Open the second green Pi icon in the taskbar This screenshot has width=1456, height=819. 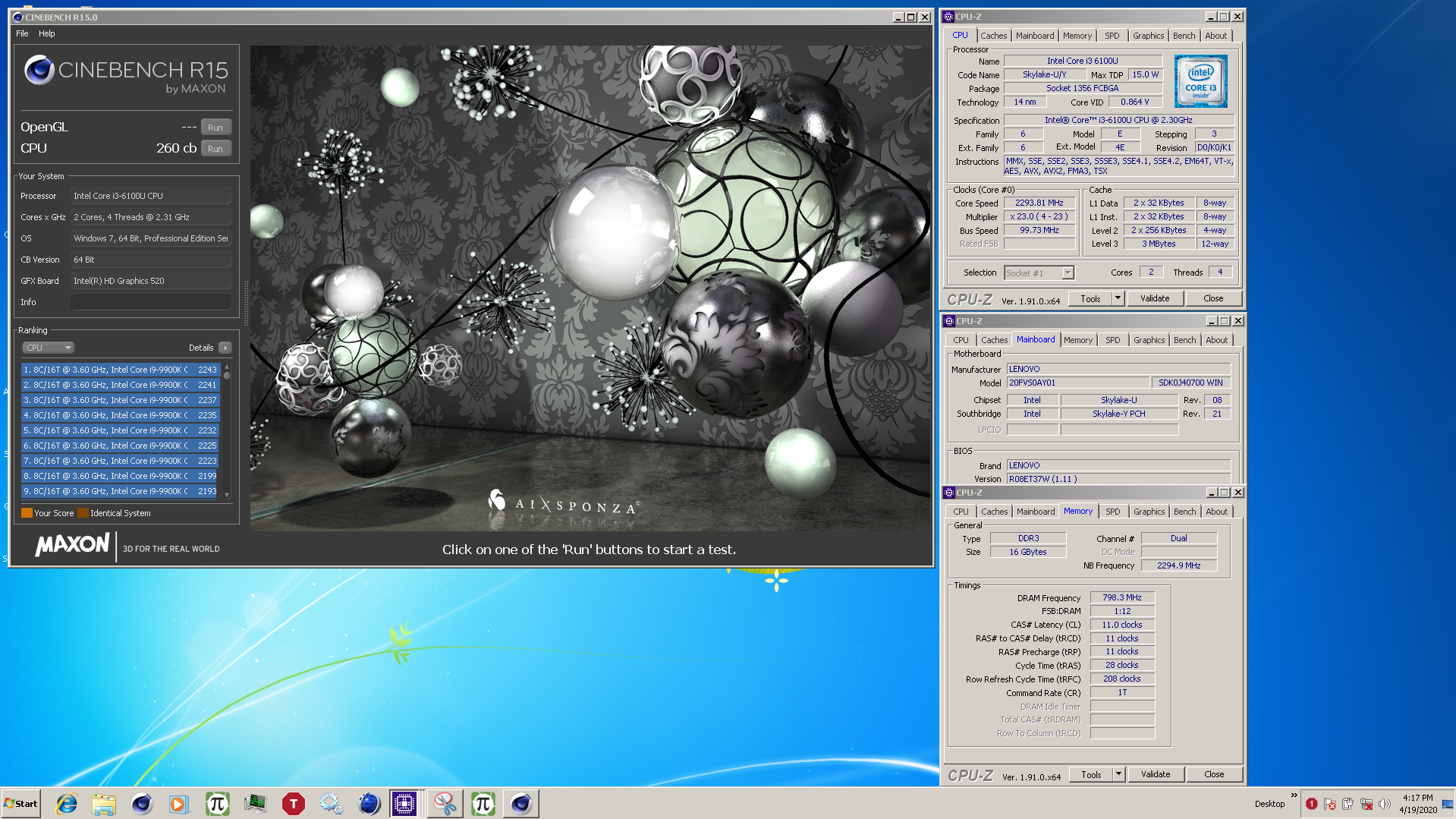(x=483, y=804)
